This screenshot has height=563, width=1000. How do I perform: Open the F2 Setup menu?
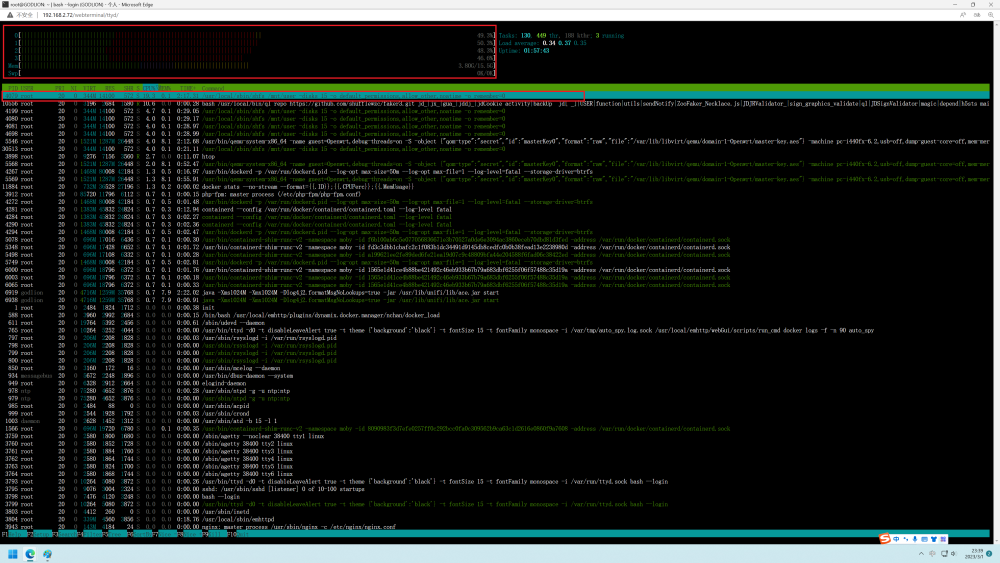pos(40,534)
